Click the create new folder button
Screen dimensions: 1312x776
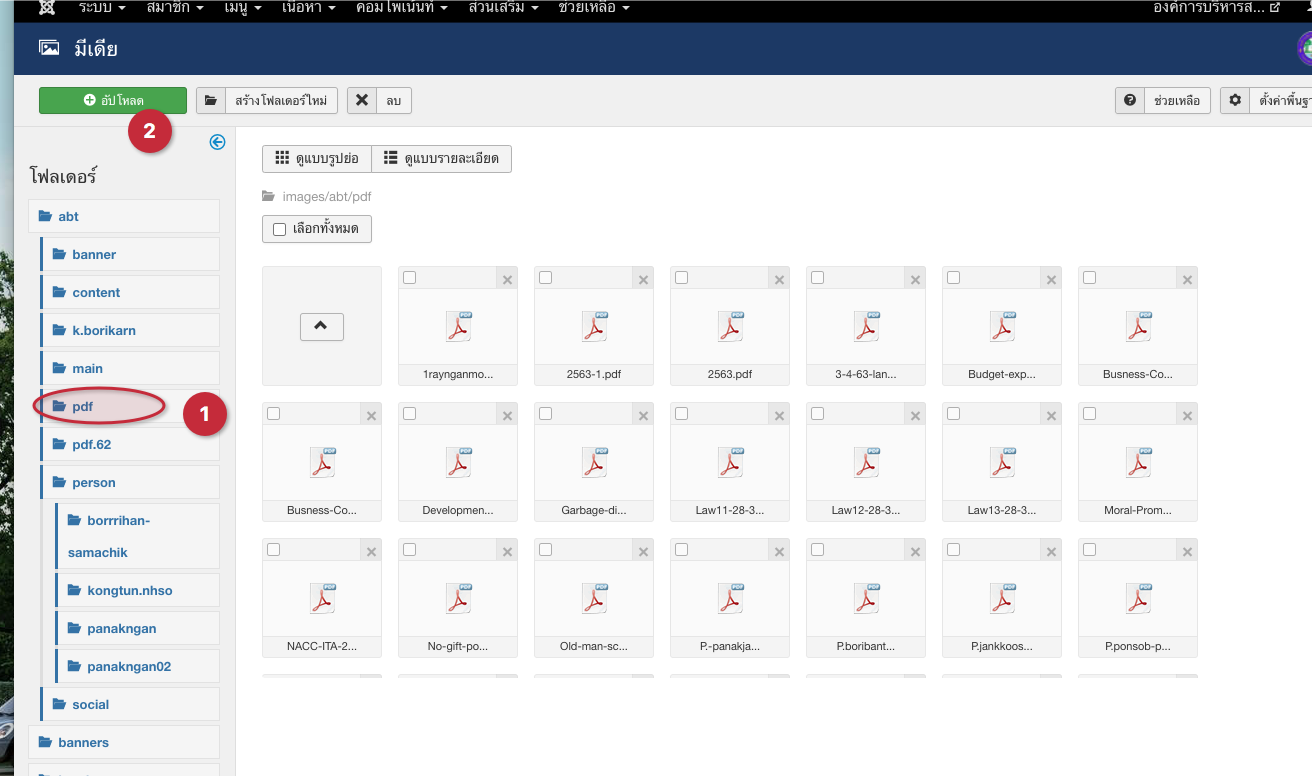[267, 101]
